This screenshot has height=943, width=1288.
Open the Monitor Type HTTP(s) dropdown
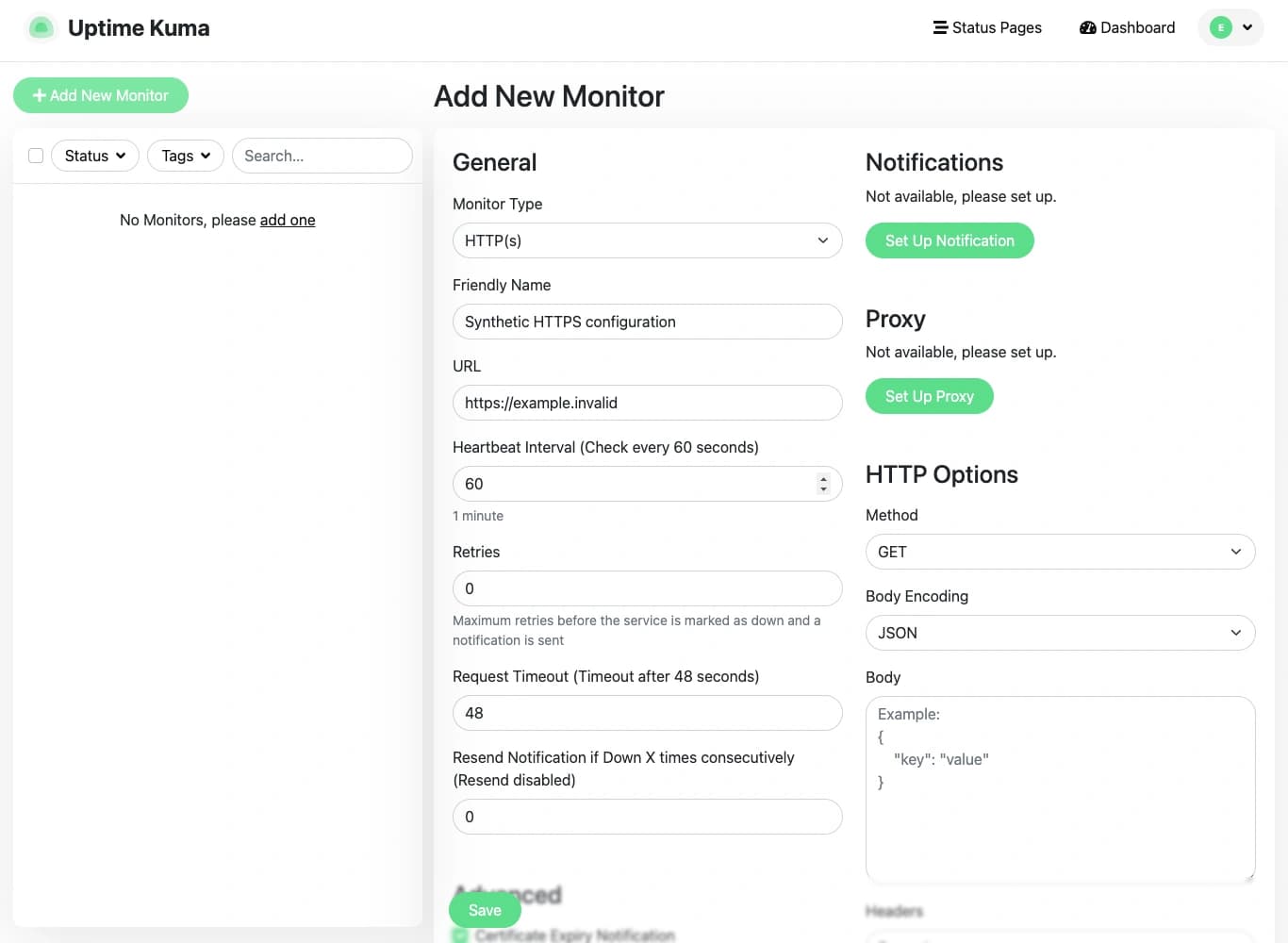[648, 240]
